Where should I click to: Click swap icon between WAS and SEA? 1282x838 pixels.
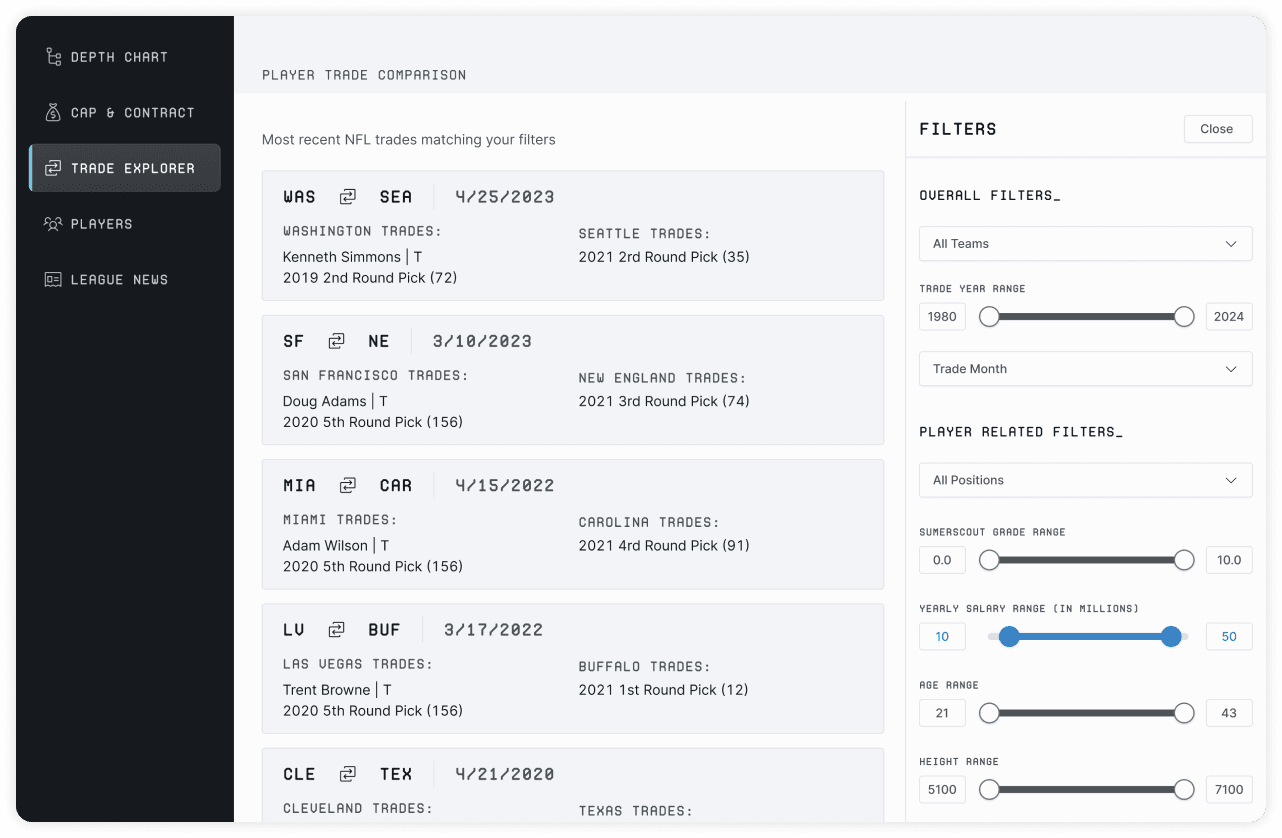click(x=347, y=197)
